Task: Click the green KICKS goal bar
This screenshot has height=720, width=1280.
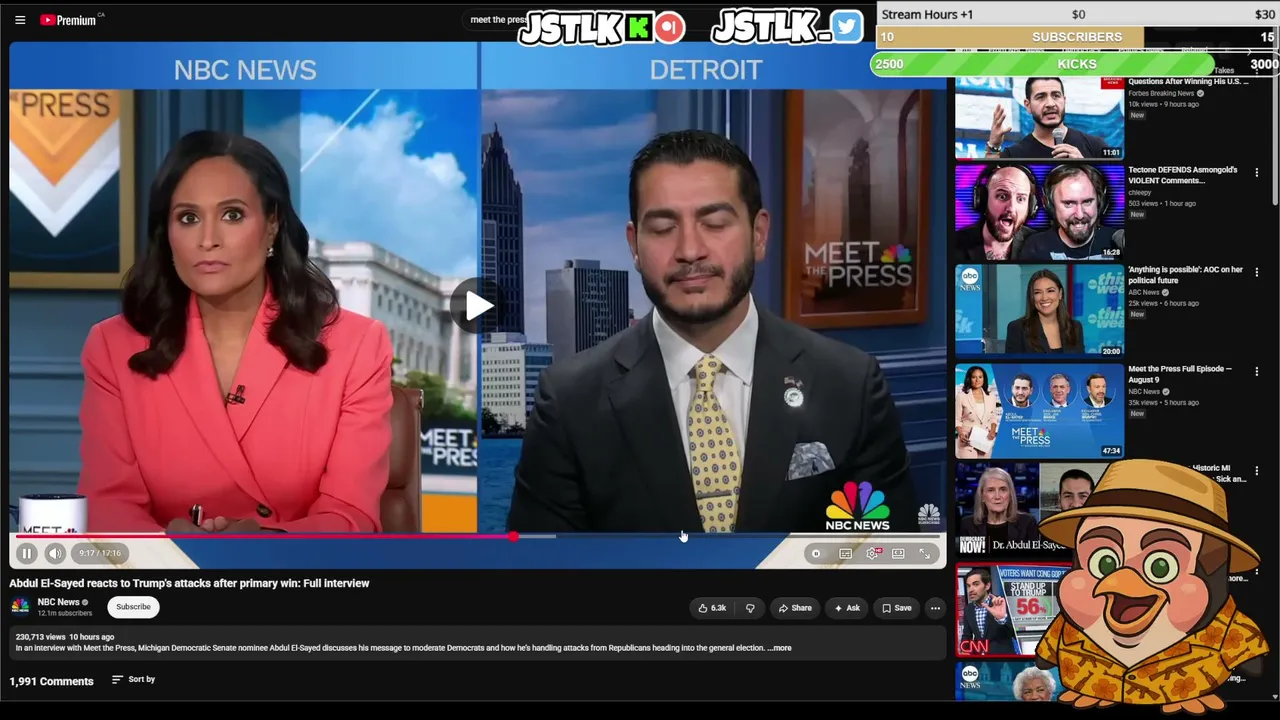Action: [1077, 64]
